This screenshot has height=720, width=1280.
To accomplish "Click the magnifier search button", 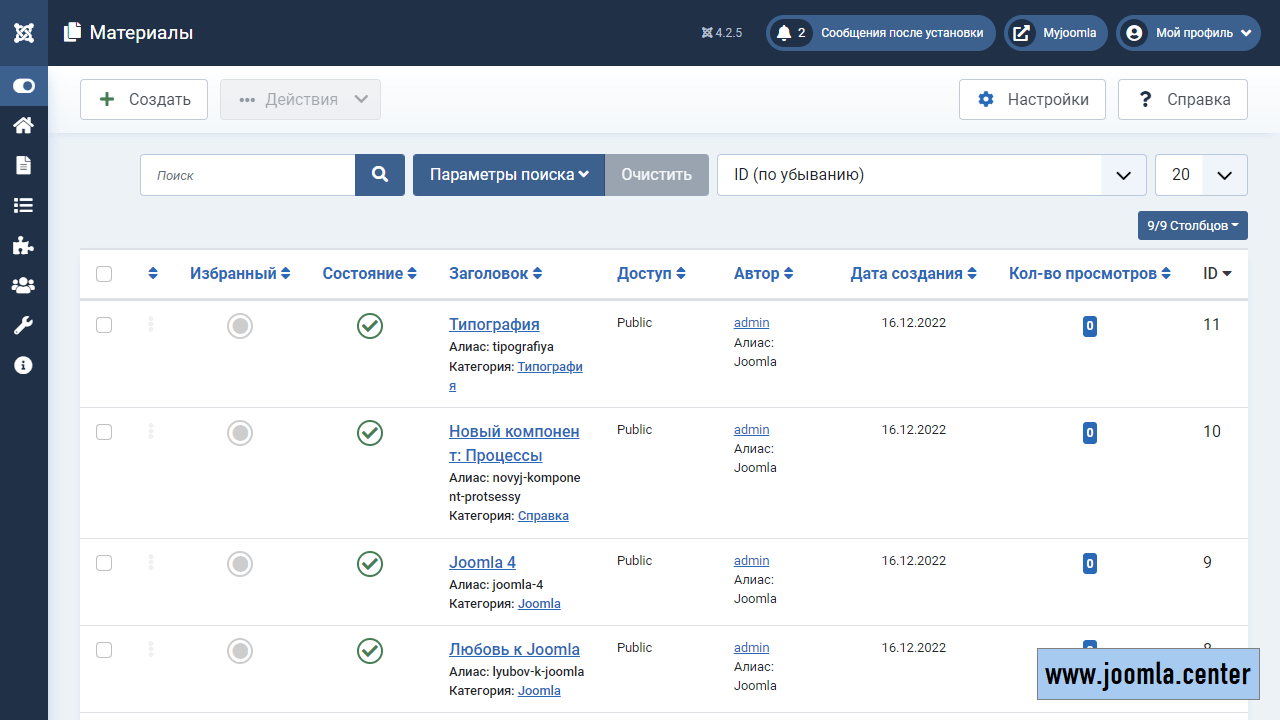I will point(380,175).
